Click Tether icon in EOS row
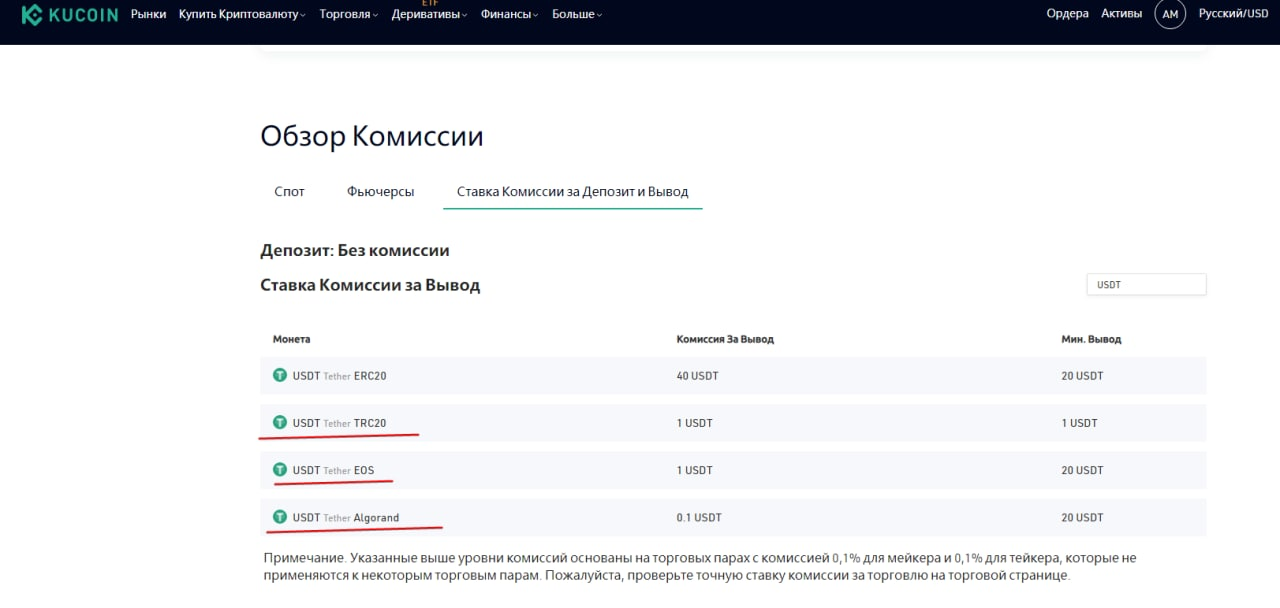This screenshot has width=1280, height=608. (280, 469)
